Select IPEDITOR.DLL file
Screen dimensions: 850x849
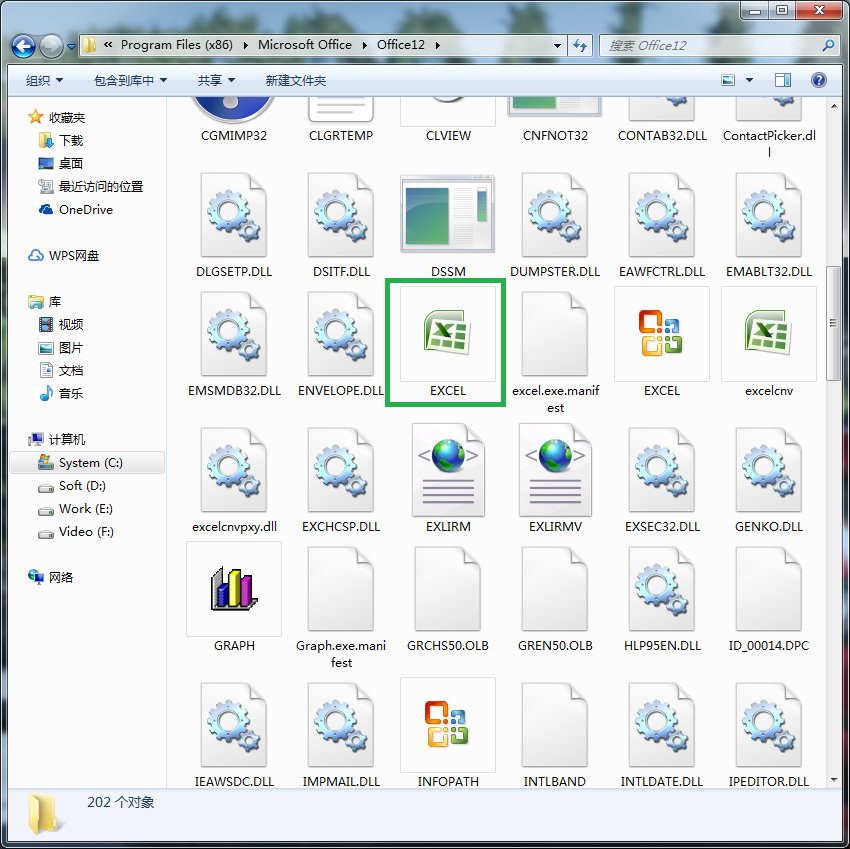(769, 734)
